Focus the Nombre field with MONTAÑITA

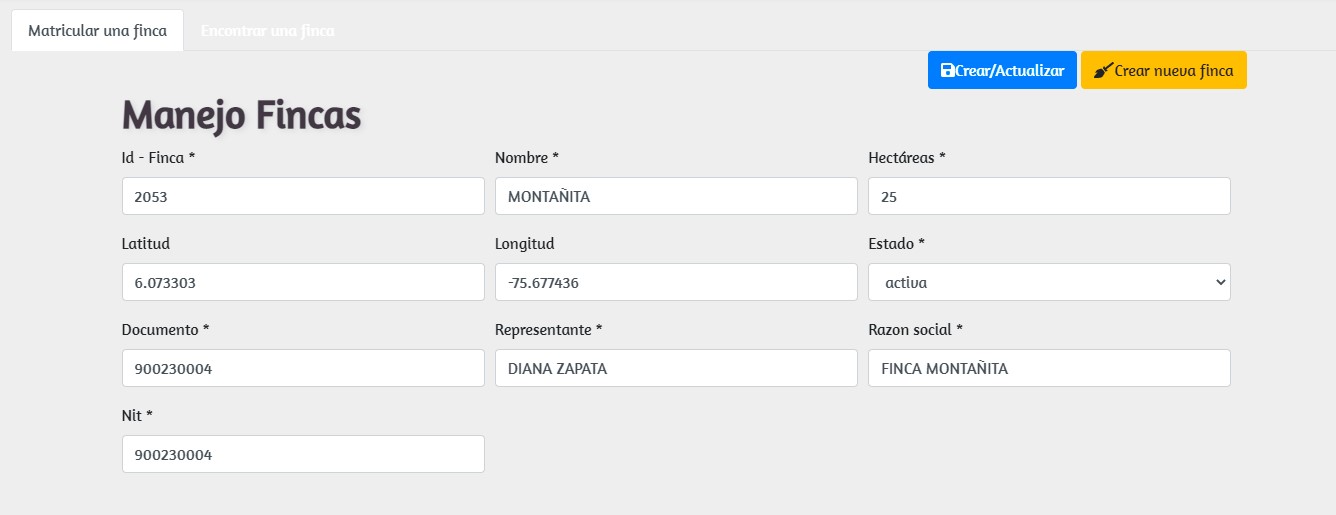[x=676, y=196]
